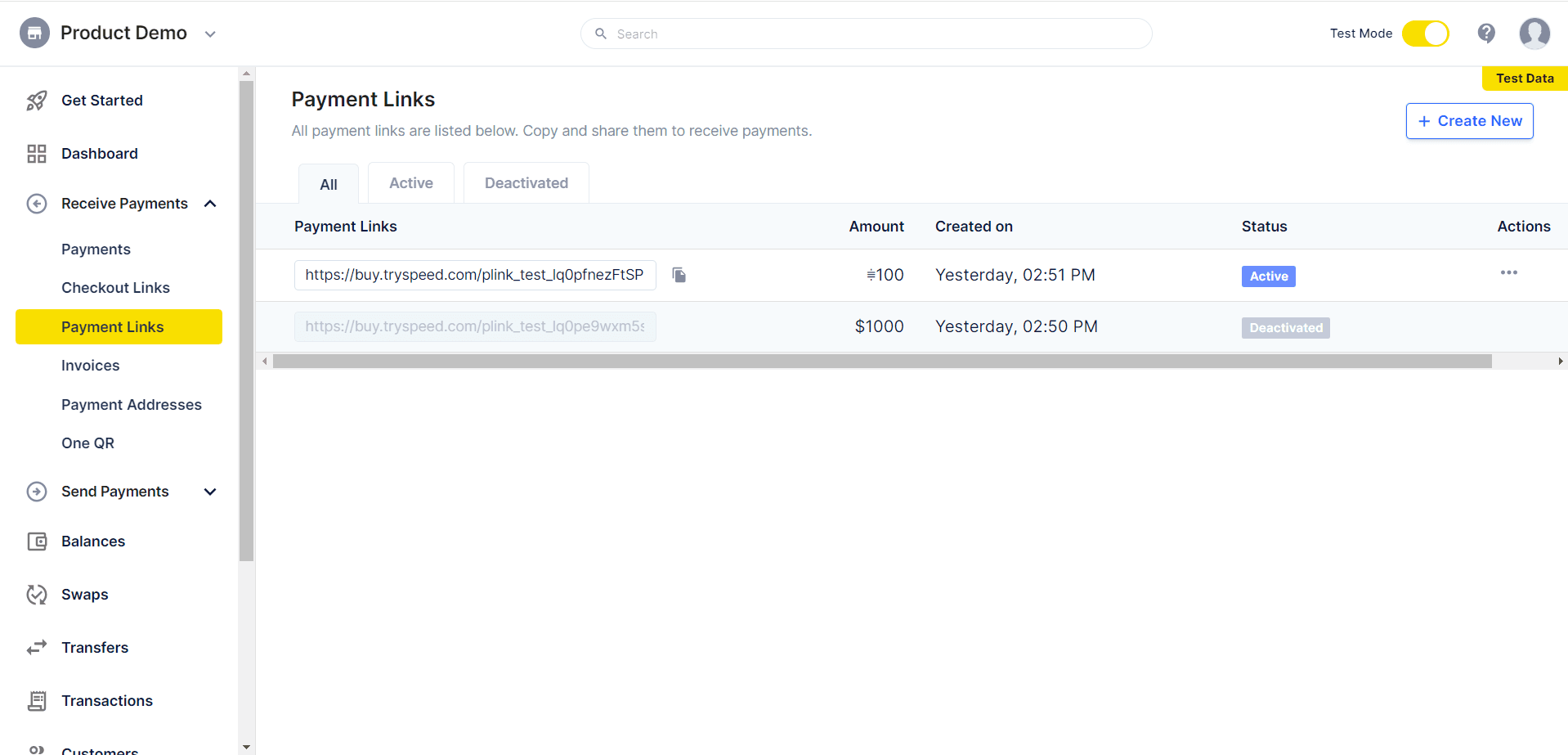
Task: Click the Create New button
Action: pyautogui.click(x=1469, y=120)
